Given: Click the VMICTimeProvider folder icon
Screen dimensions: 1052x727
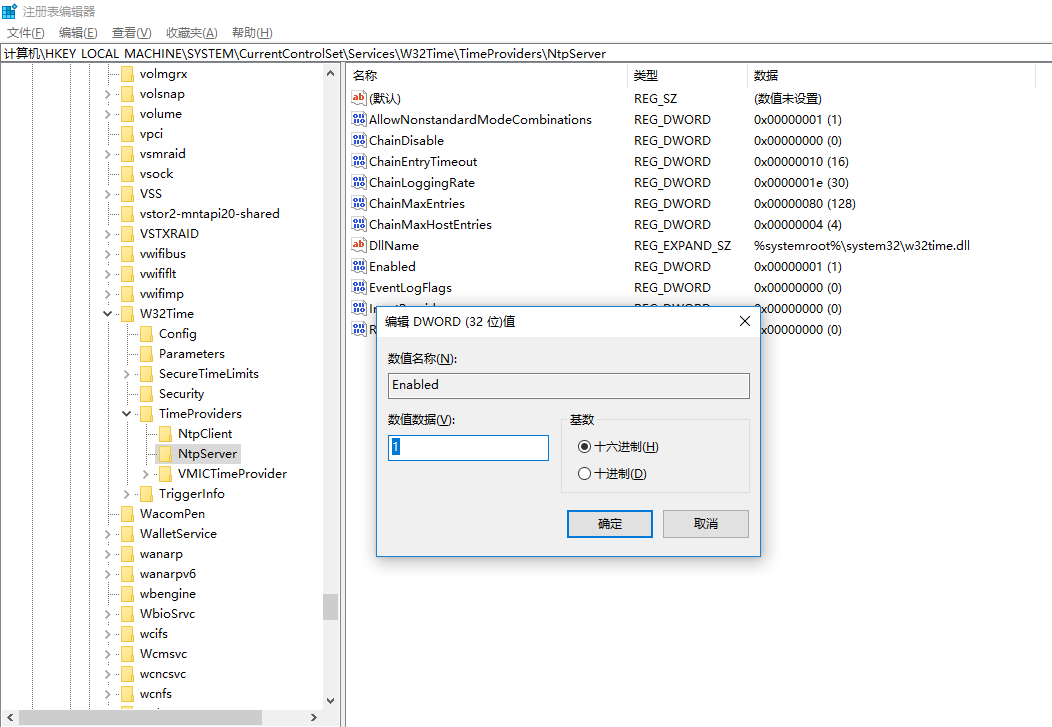Looking at the screenshot, I should [x=165, y=474].
